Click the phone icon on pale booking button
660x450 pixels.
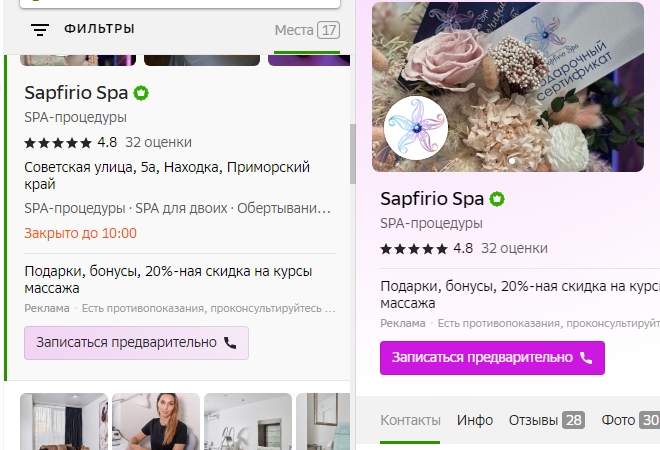[230, 343]
